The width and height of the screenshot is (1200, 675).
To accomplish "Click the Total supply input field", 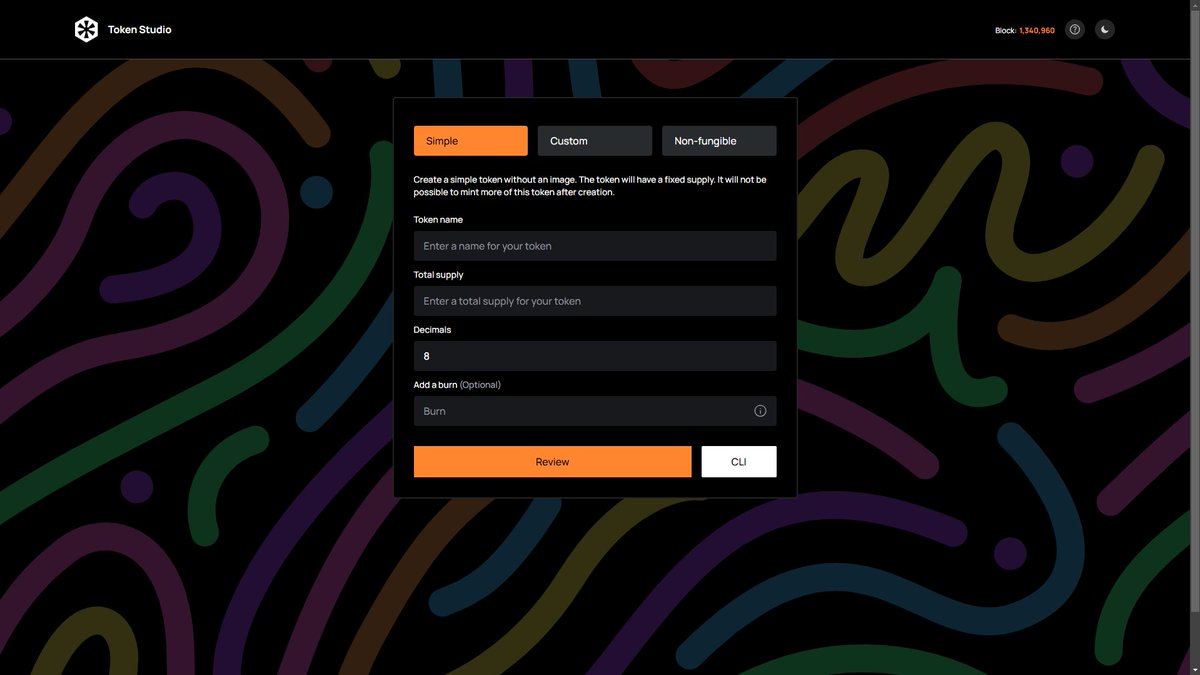I will point(595,301).
